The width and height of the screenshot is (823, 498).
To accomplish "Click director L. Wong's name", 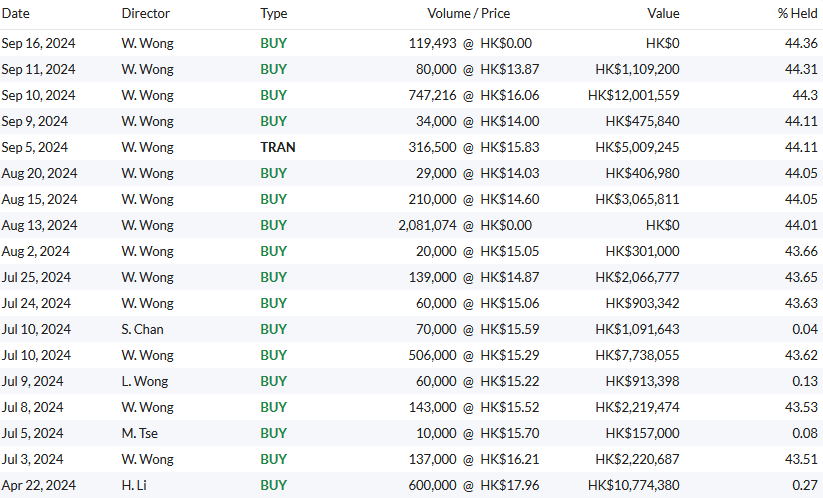I will (x=144, y=381).
